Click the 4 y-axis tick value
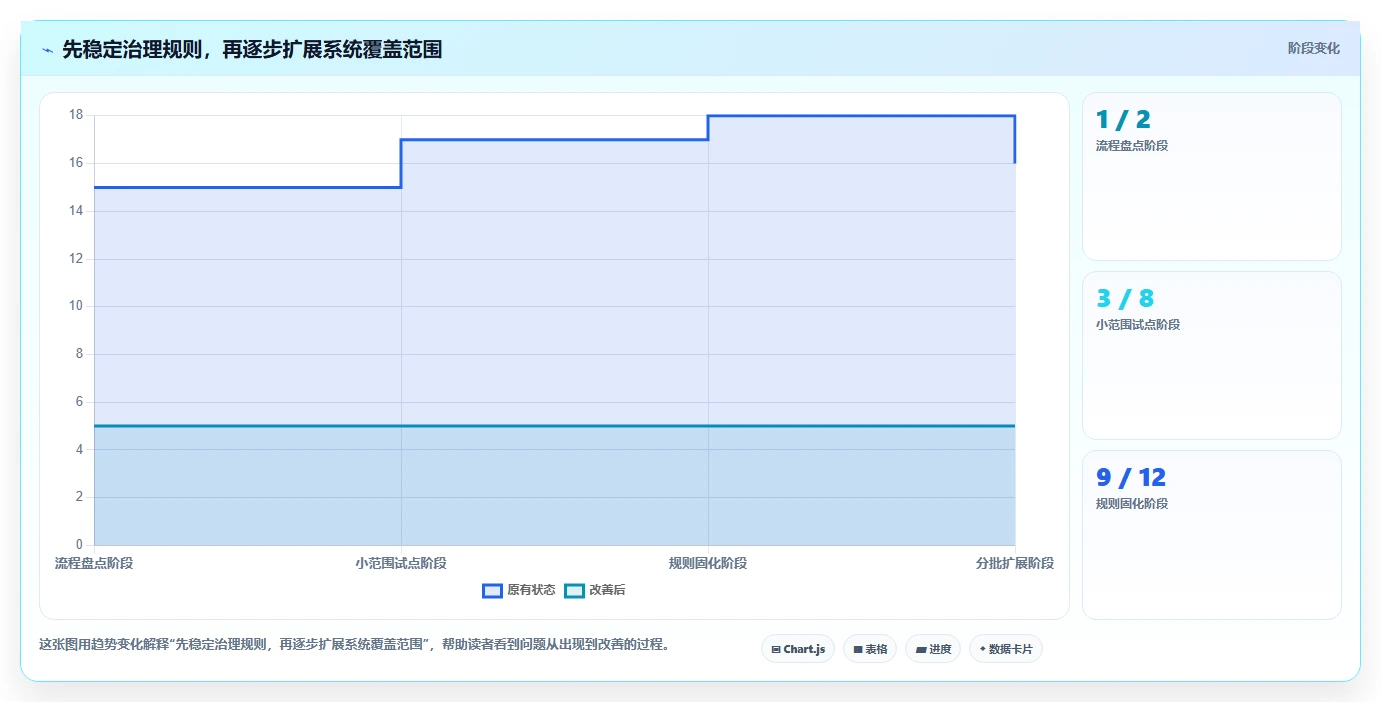1381x702 pixels. pos(79,450)
